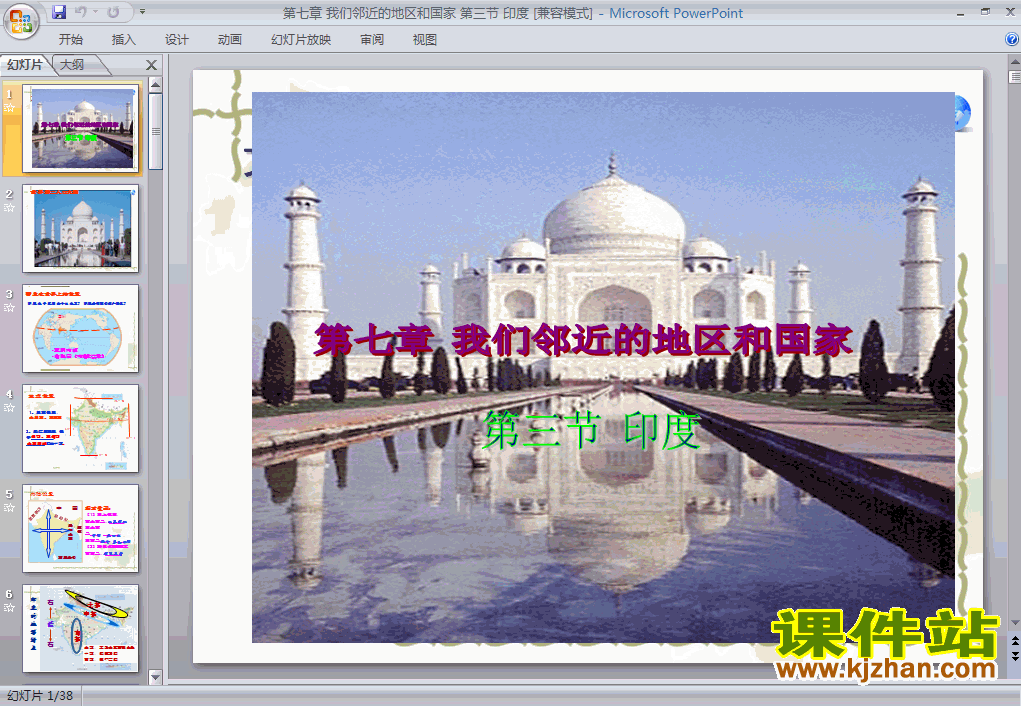
Task: Click thumbnail pane scroll down arrow
Action: tap(155, 677)
